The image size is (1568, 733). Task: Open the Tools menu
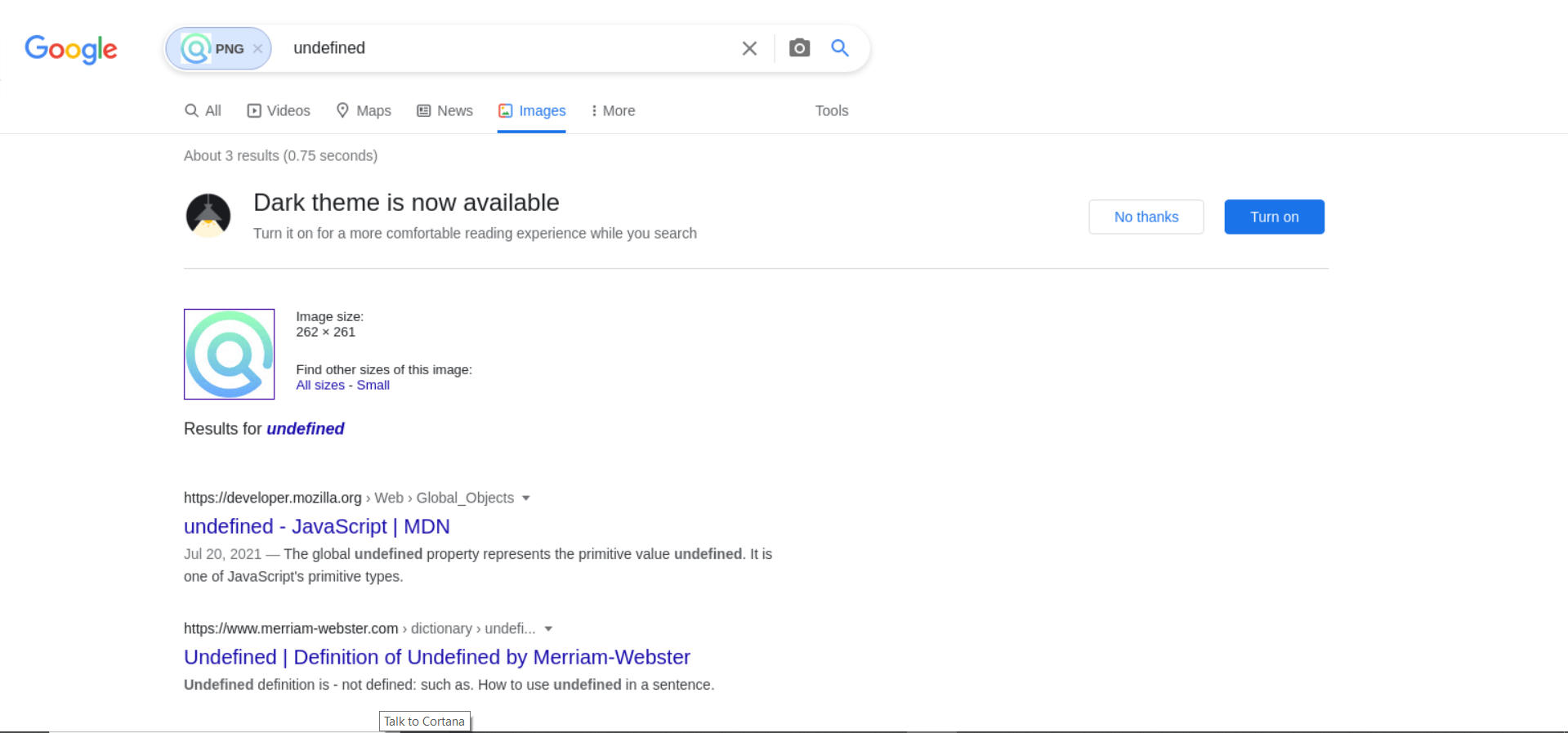(x=831, y=110)
